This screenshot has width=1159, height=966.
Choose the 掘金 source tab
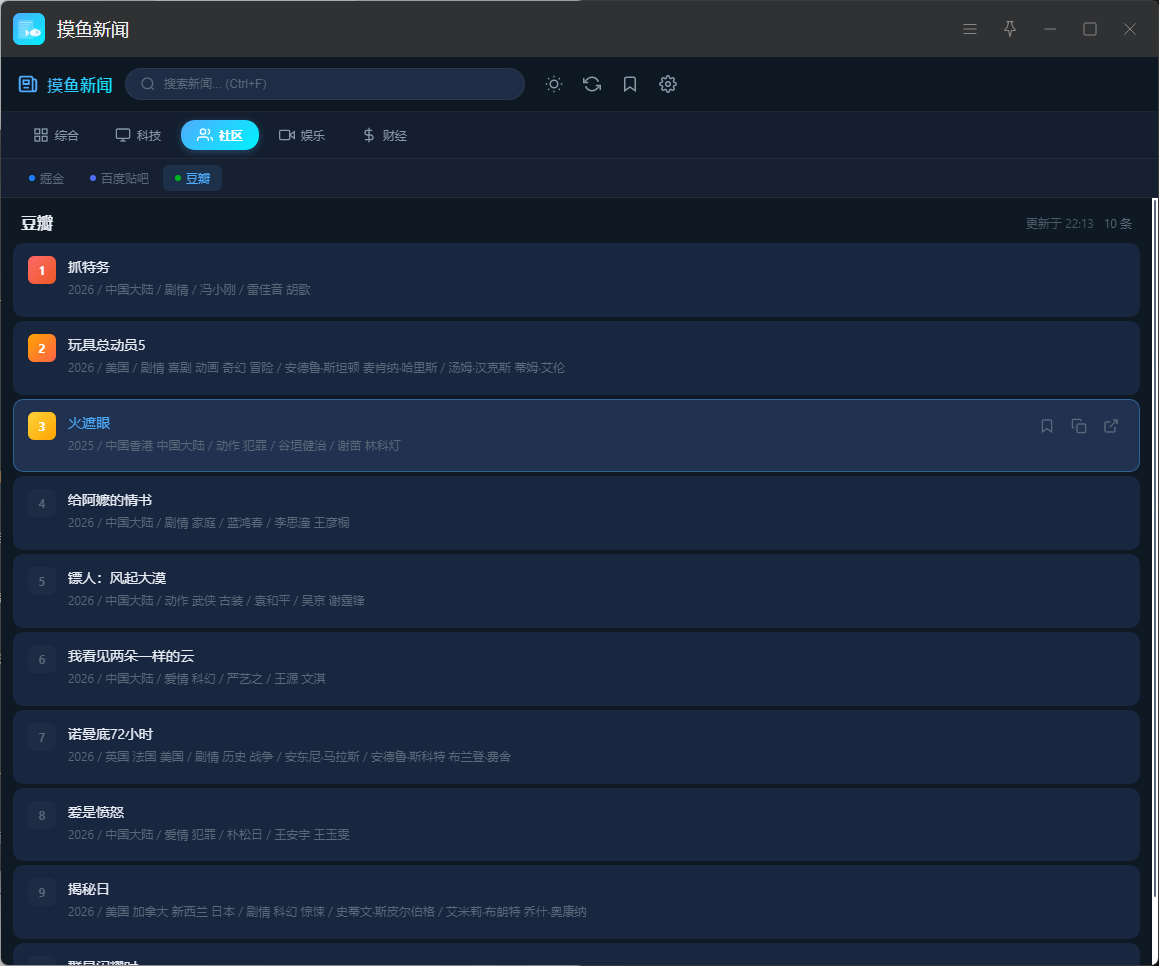(x=47, y=178)
